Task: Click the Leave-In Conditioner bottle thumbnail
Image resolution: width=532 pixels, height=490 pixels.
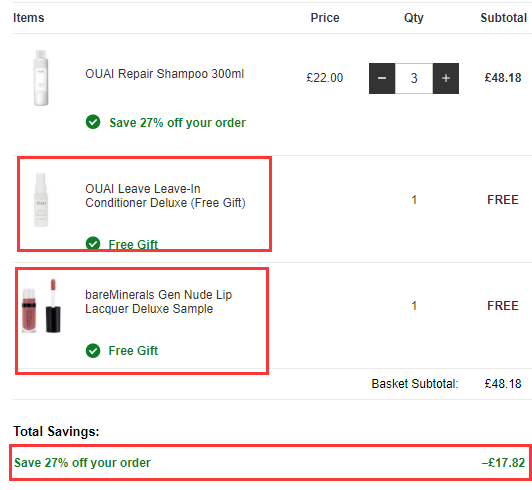Action: pos(41,200)
